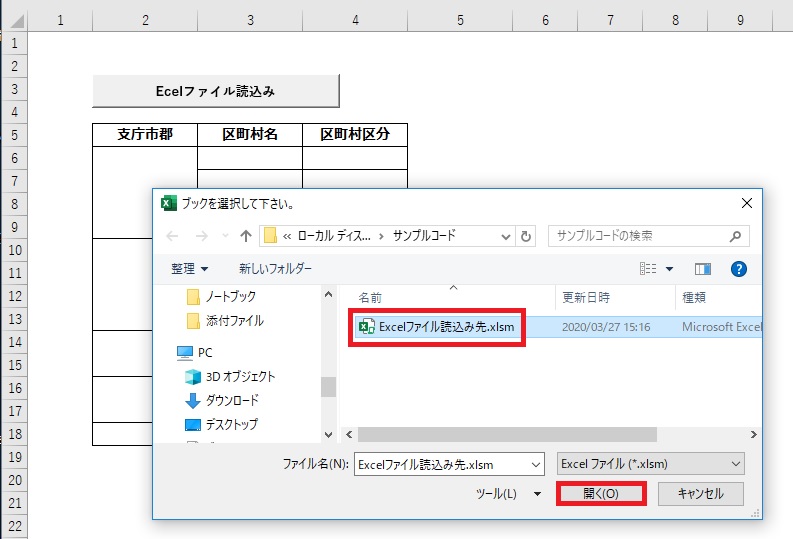Select サンプルコード breadcrumb segment

tap(424, 236)
